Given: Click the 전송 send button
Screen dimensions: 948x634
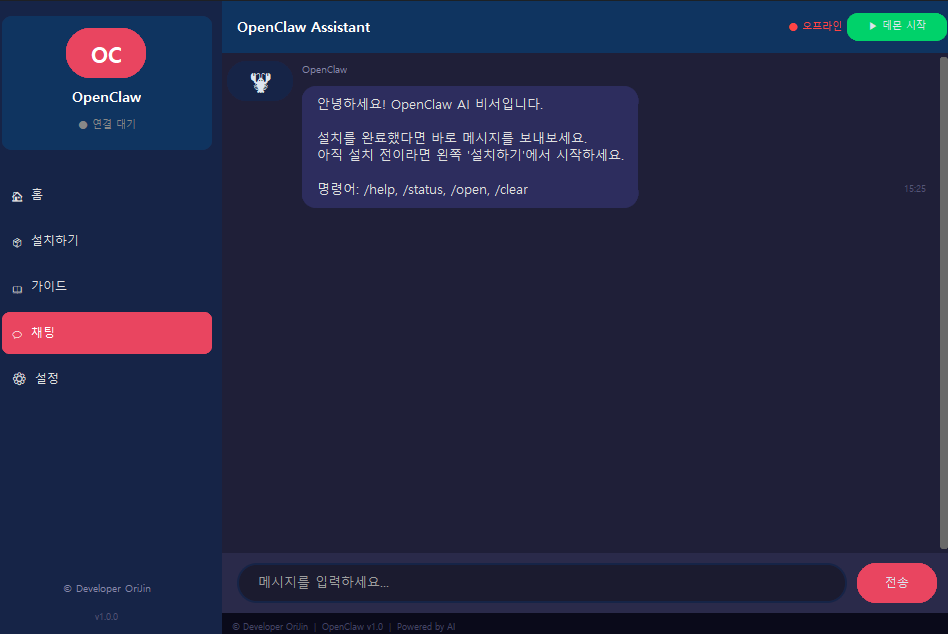Looking at the screenshot, I should pos(896,582).
